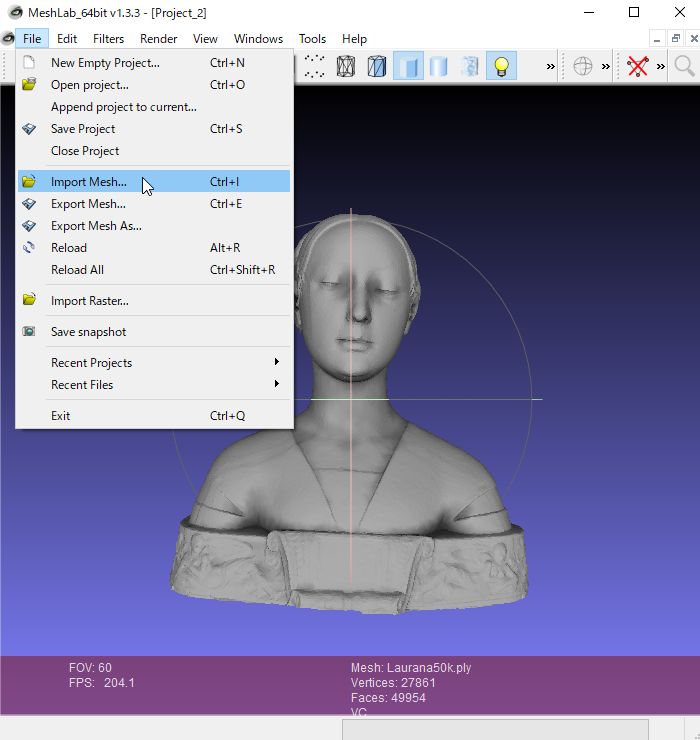
Task: Enable Points render mode
Action: coord(314,66)
